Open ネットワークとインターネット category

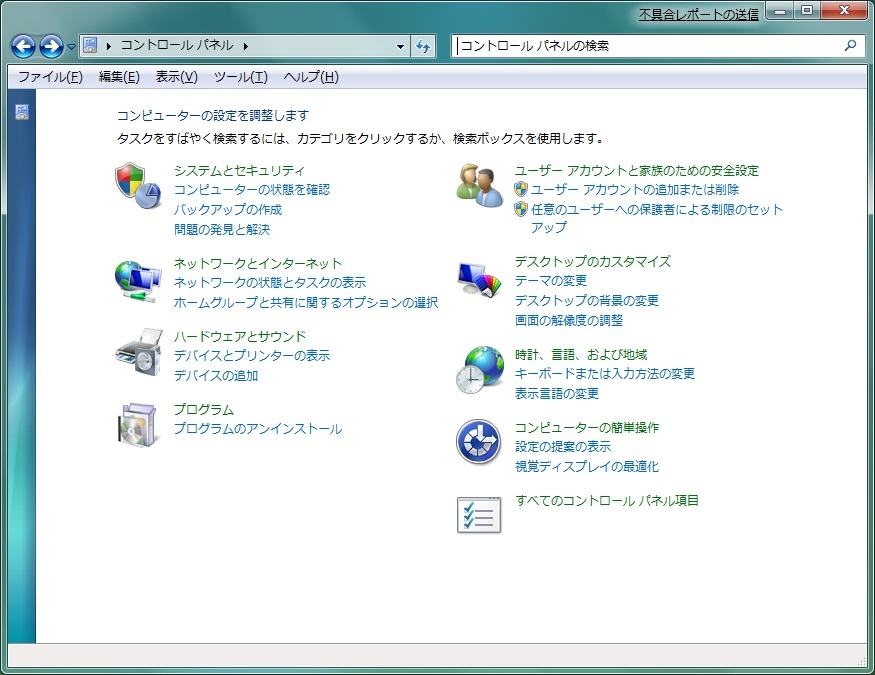[258, 263]
